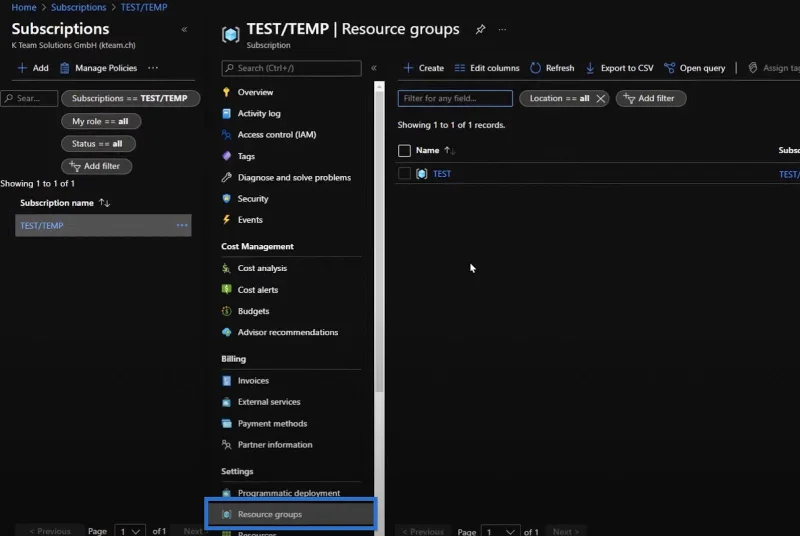The image size is (800, 536).
Task: Click the Assign tags icon
Action: (753, 68)
